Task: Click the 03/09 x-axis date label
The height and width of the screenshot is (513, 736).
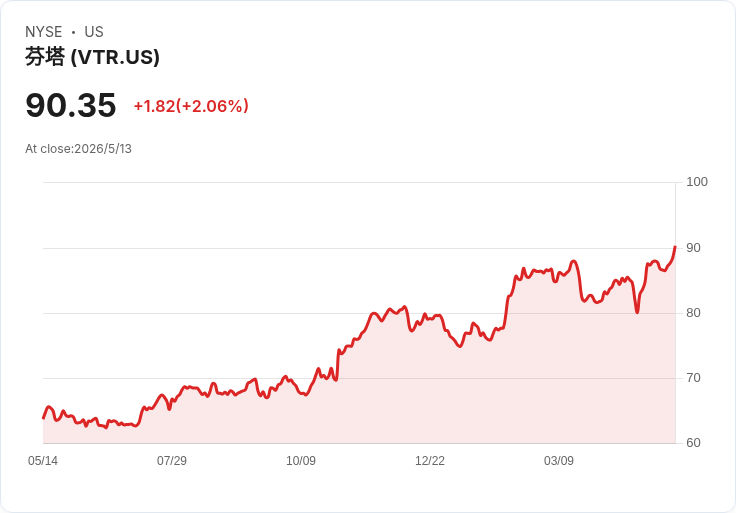Action: (559, 460)
